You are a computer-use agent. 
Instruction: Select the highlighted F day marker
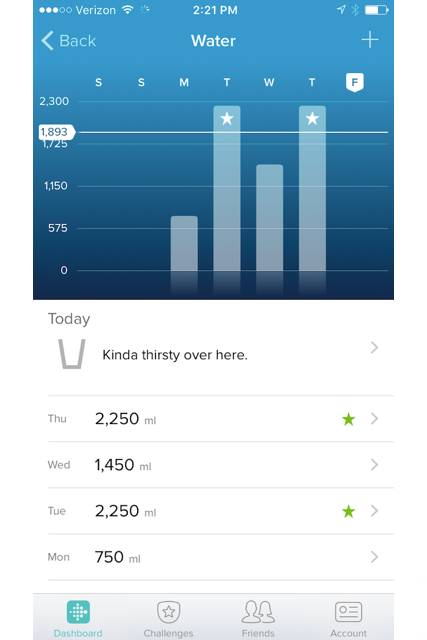[355, 82]
